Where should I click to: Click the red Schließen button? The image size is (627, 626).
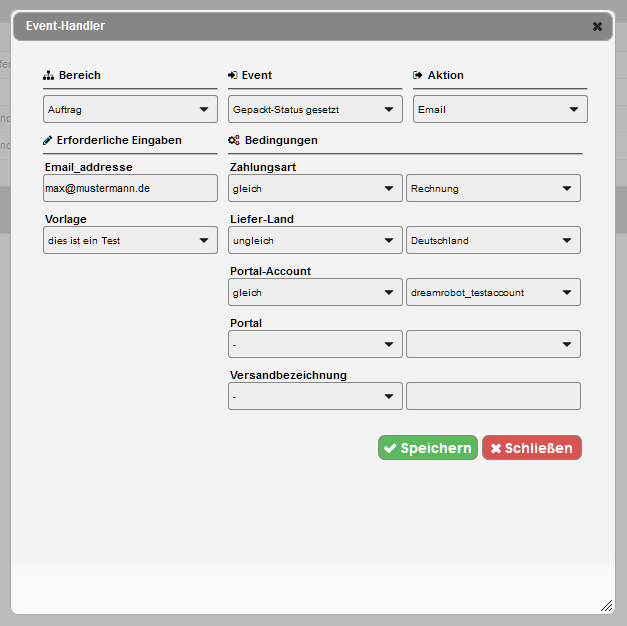click(532, 448)
